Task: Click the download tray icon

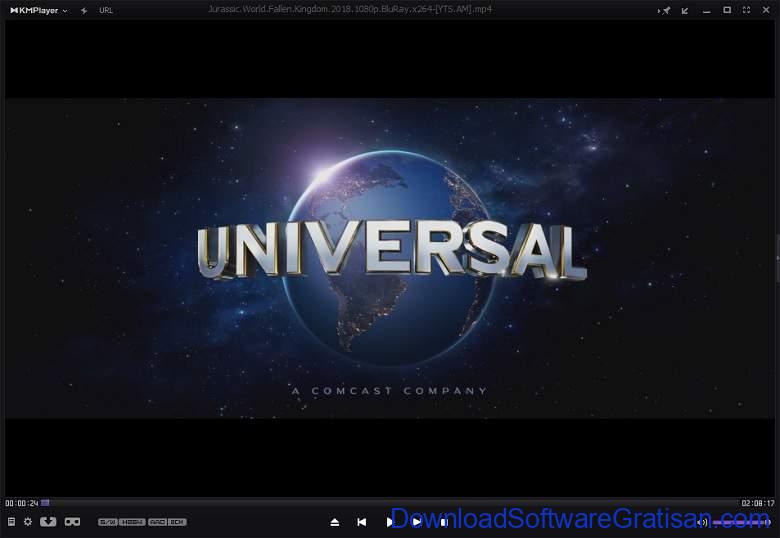Action: tap(48, 522)
